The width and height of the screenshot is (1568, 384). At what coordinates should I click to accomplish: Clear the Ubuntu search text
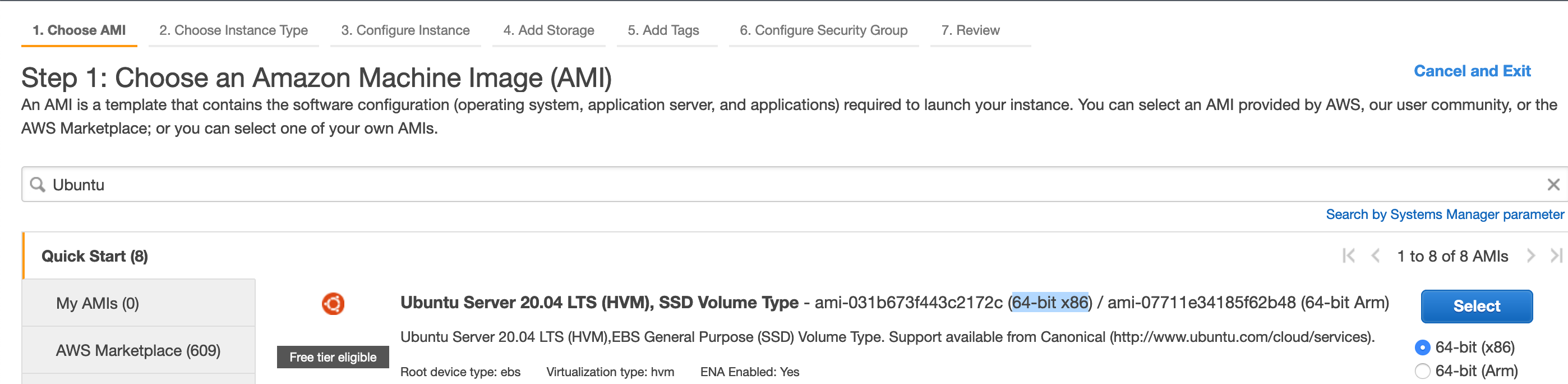1553,185
